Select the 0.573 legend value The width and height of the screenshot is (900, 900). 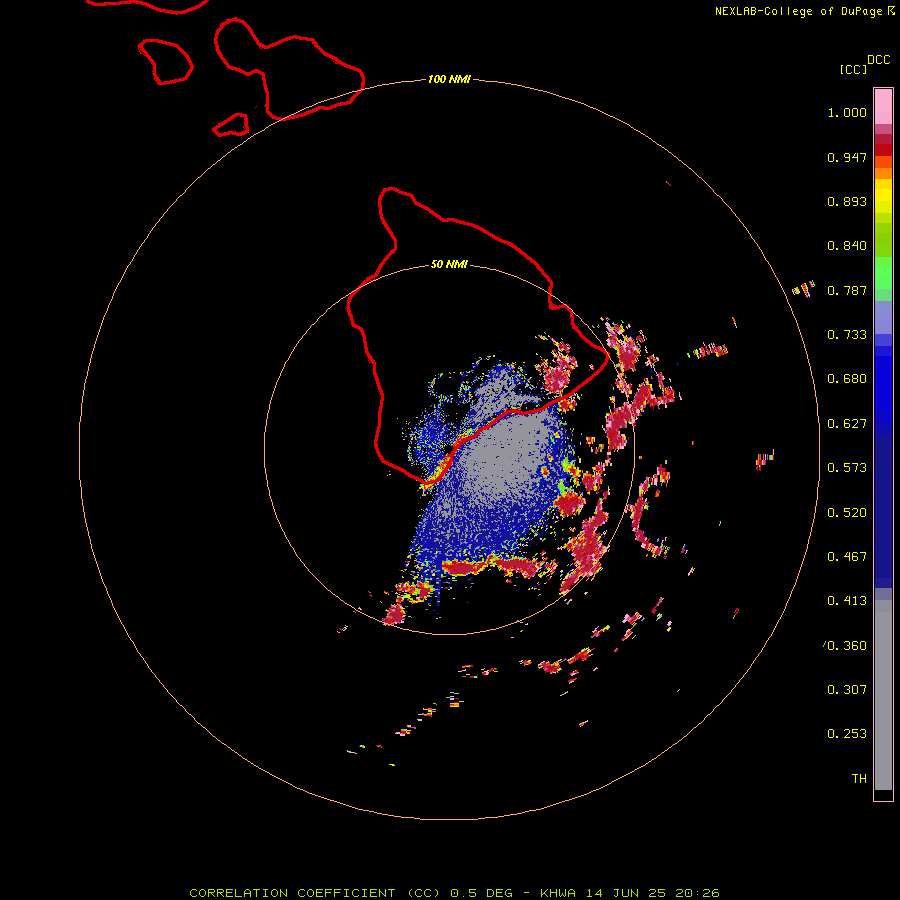coord(847,468)
